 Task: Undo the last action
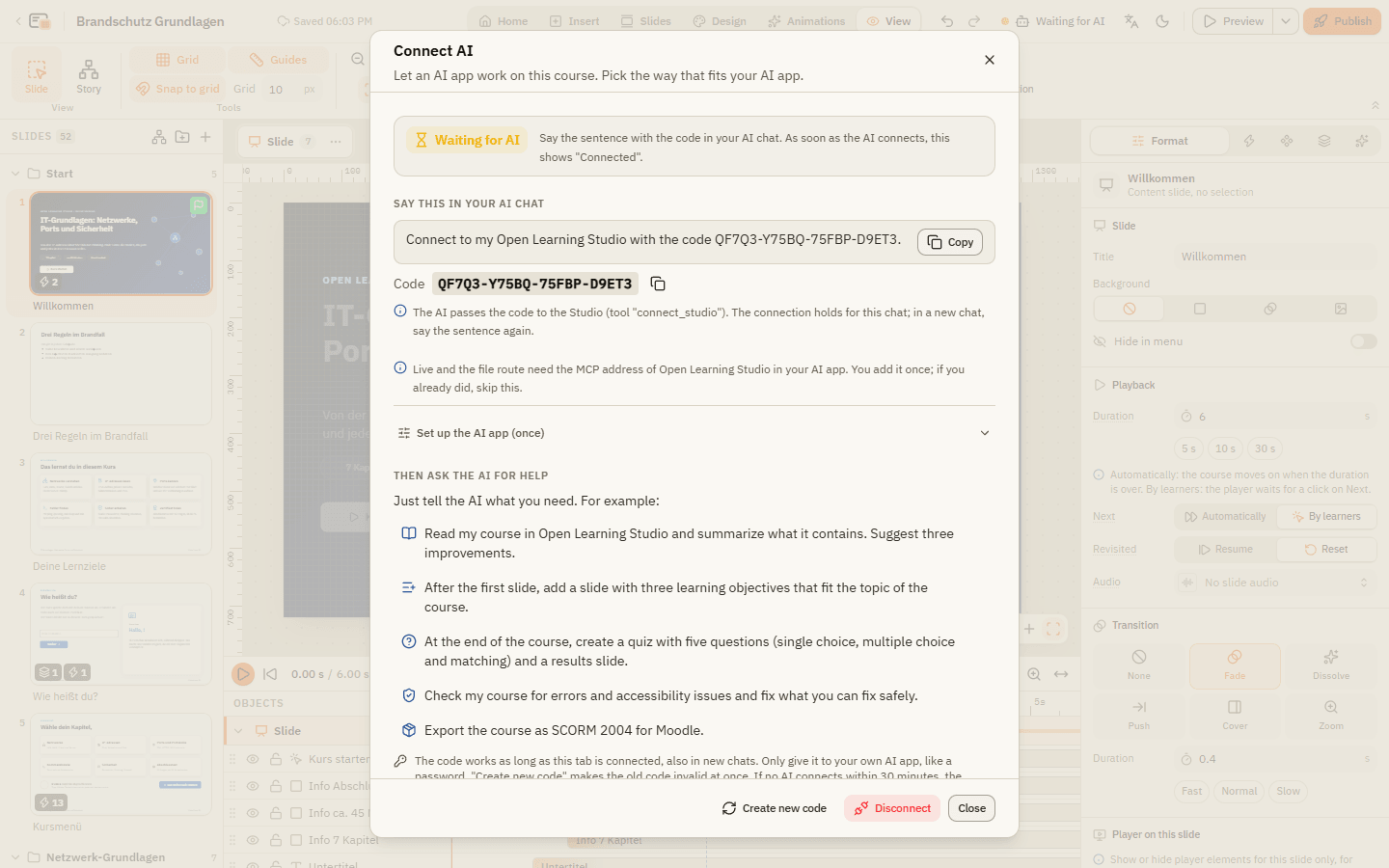click(x=947, y=21)
